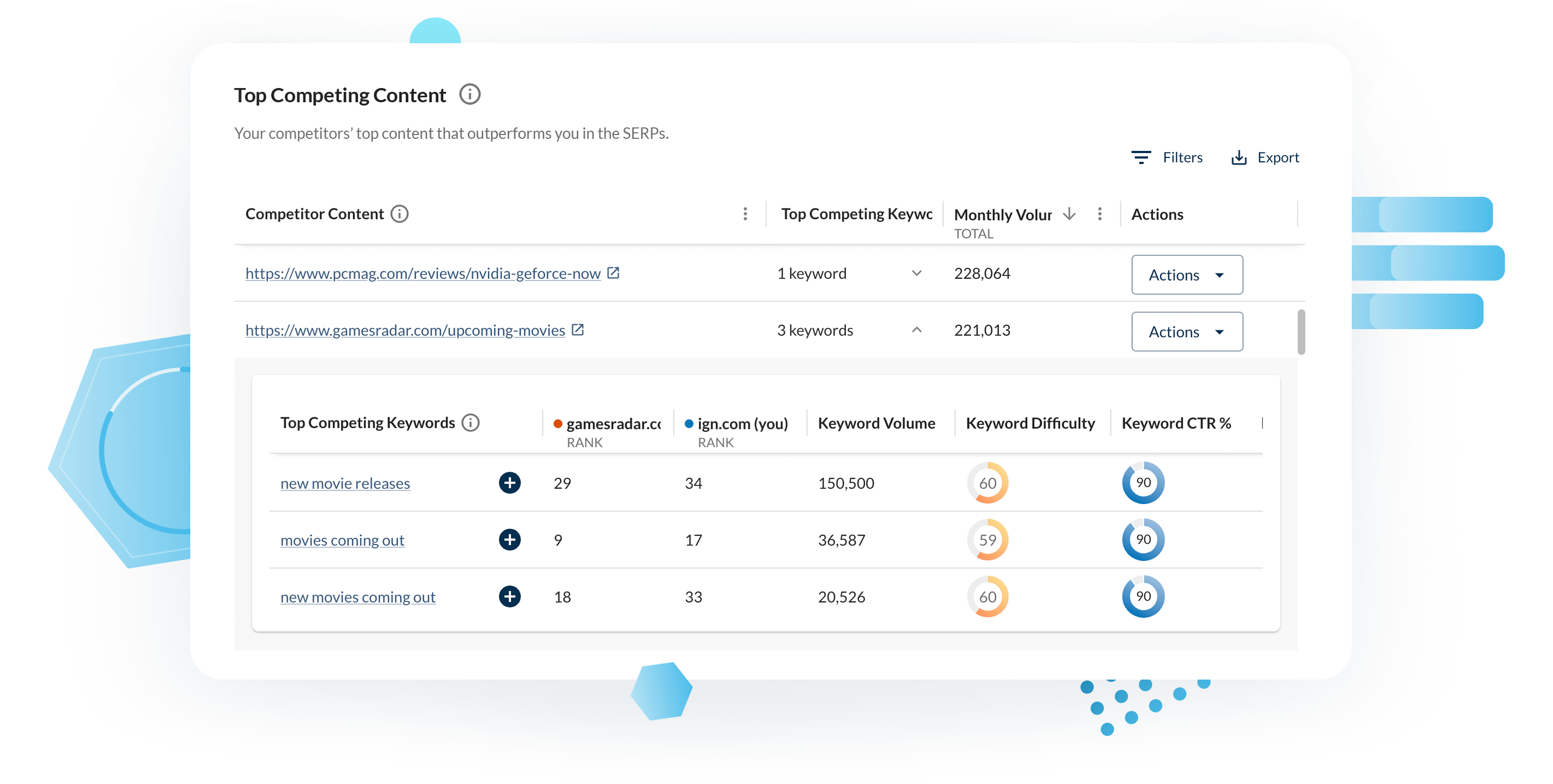This screenshot has width=1553, height=784.
Task: Add 'new movies coming out' using its plus icon
Action: click(510, 596)
